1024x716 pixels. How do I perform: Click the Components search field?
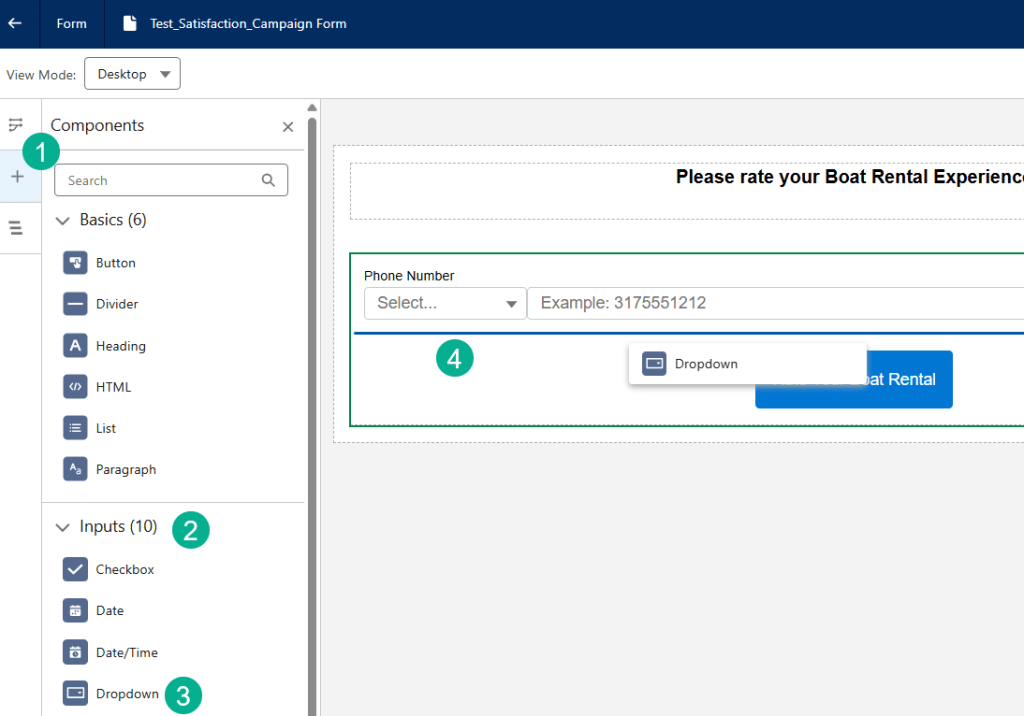[x=160, y=180]
